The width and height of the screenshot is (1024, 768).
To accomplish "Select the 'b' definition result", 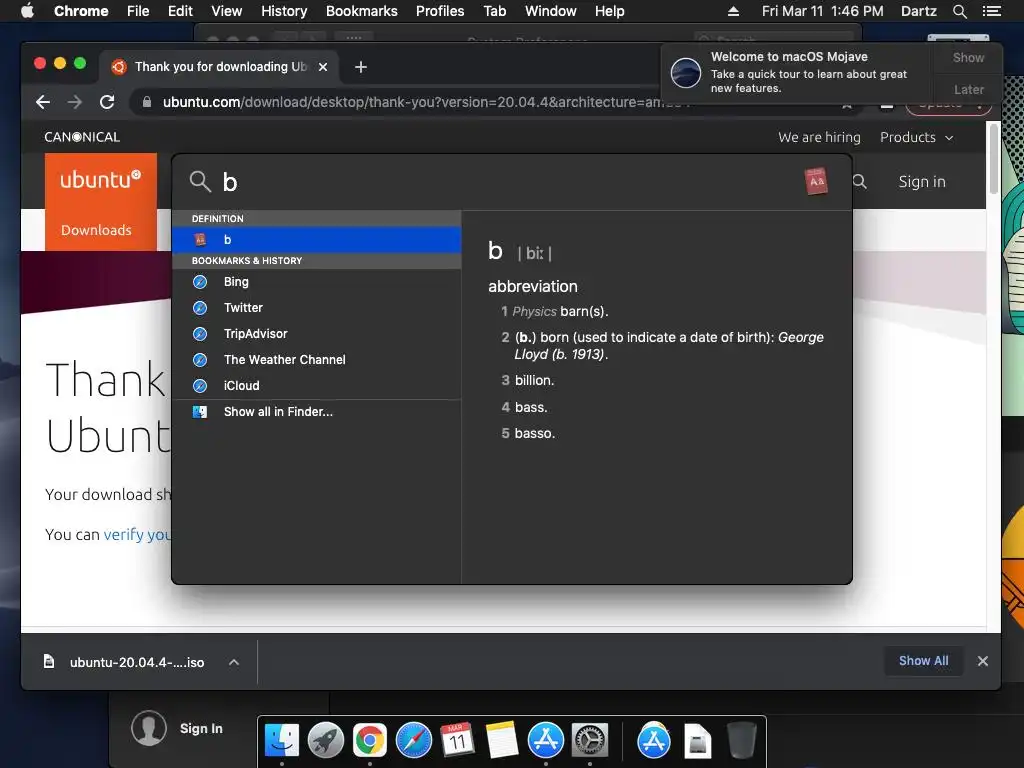I will click(317, 240).
